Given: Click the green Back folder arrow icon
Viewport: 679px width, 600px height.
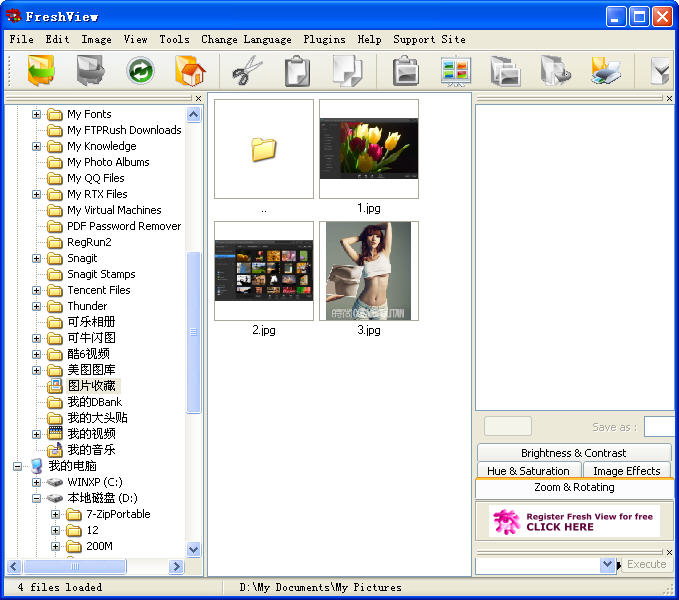Looking at the screenshot, I should (42, 71).
